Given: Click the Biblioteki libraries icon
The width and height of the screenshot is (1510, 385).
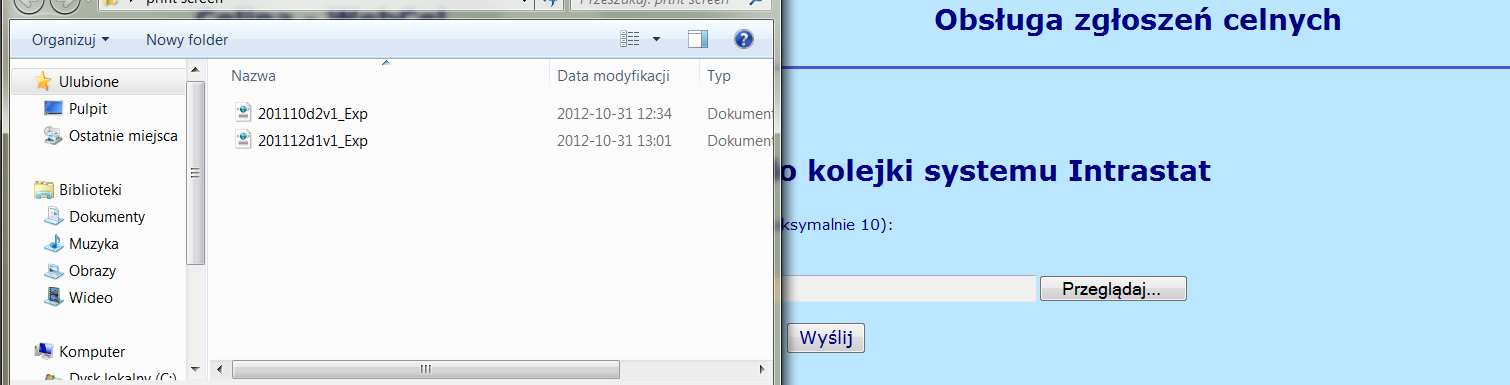Looking at the screenshot, I should click(x=43, y=190).
